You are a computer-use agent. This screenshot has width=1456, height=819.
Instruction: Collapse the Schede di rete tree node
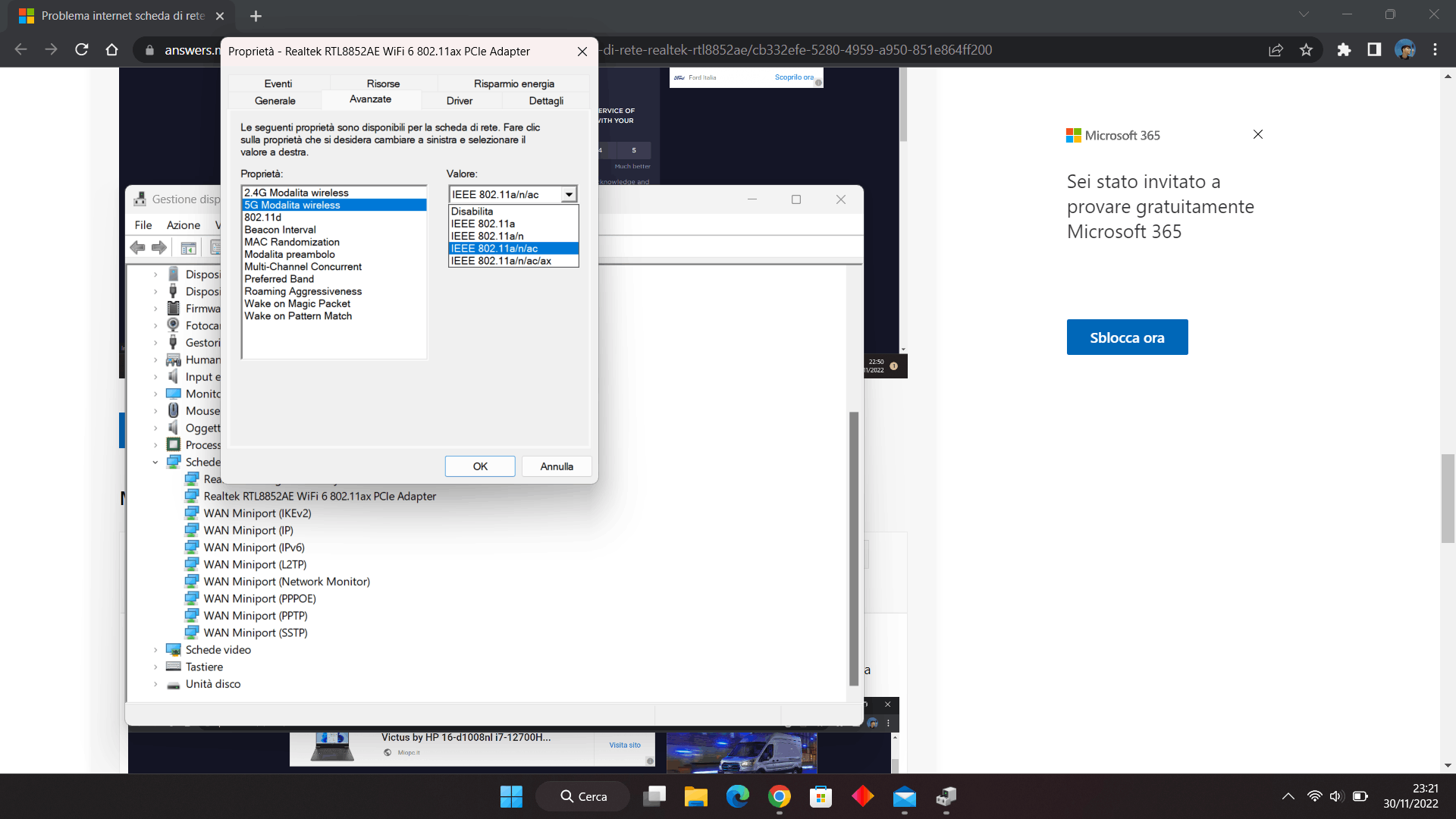pyautogui.click(x=155, y=463)
